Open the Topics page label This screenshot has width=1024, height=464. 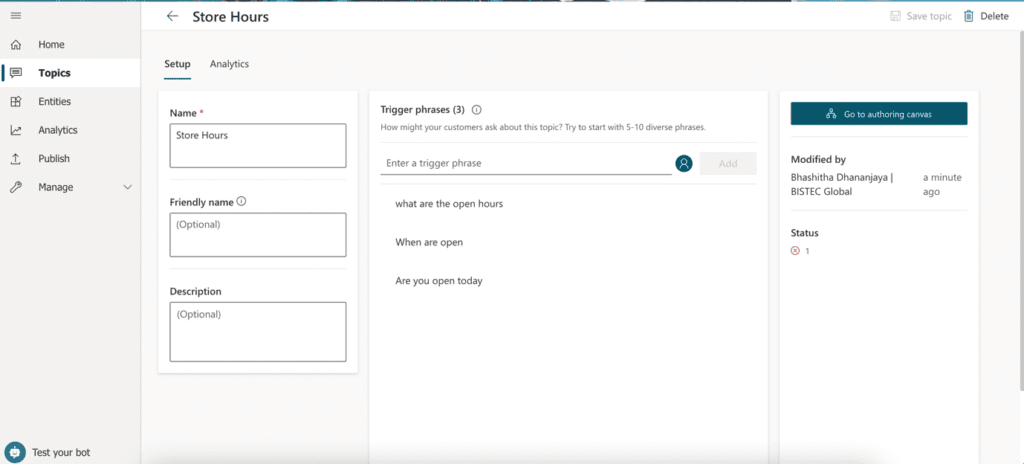pos(54,73)
